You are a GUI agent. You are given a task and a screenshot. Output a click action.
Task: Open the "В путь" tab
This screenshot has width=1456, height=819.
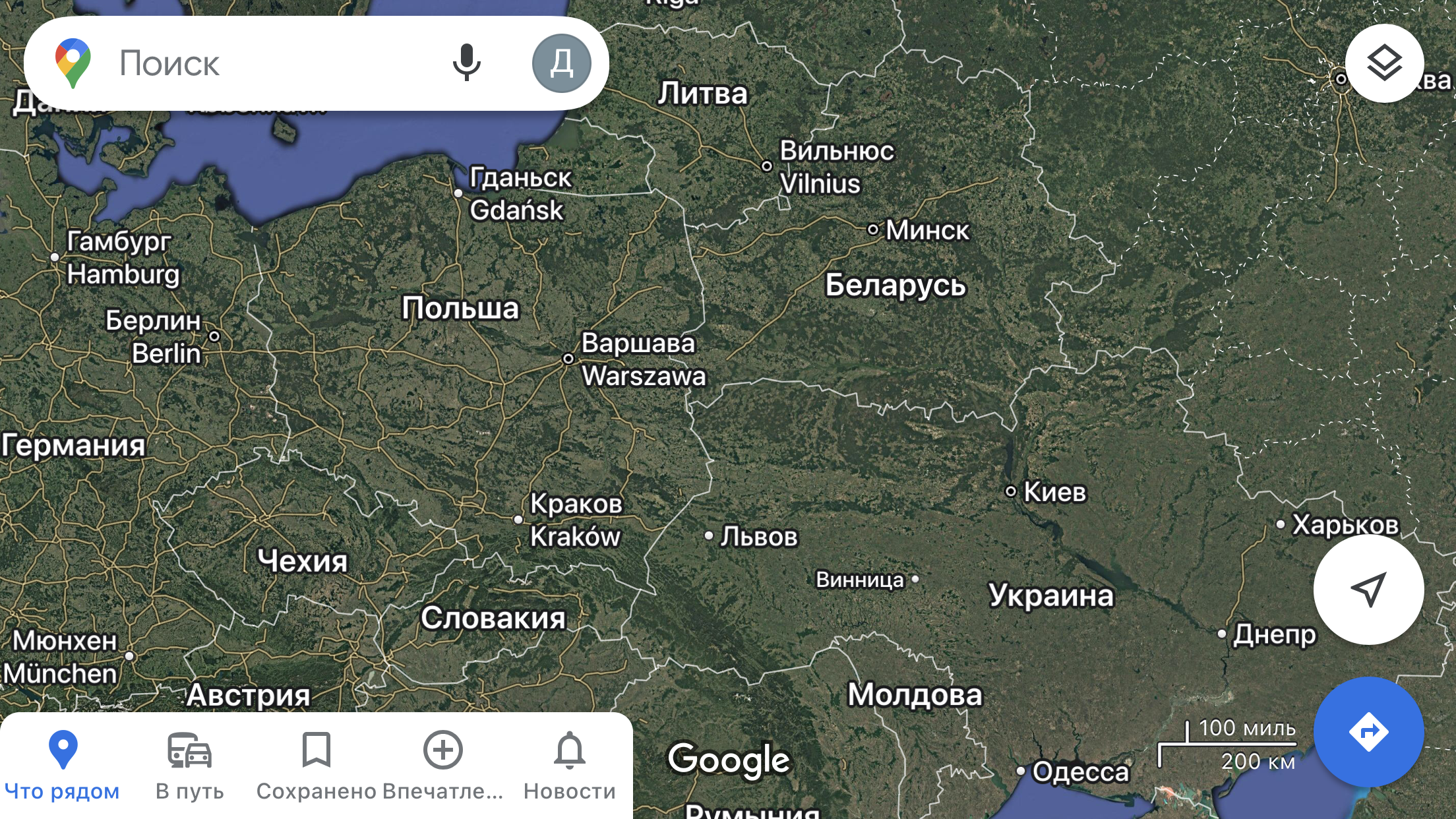tap(189, 766)
